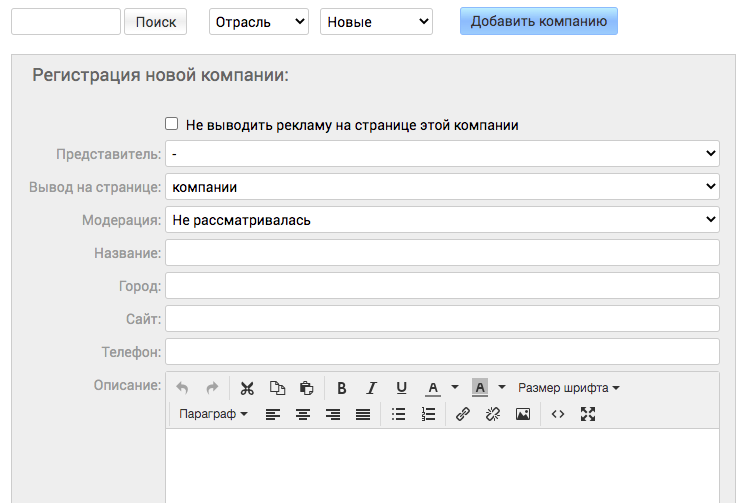Open the Отрасль dropdown
Screen dimensions: 742x503
tap(259, 22)
